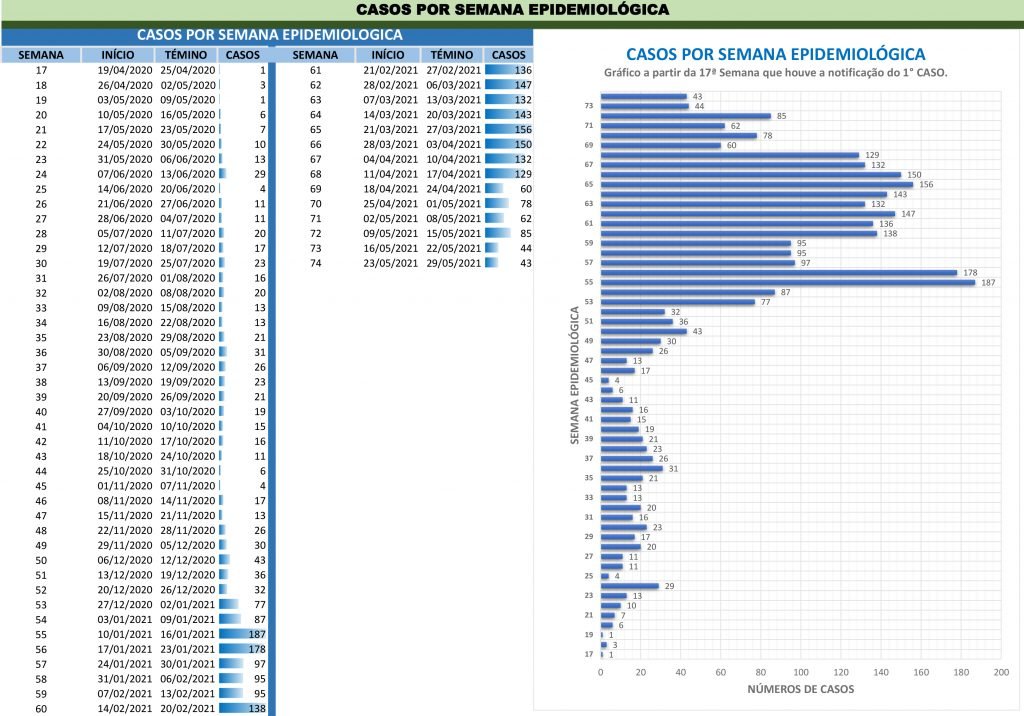The width and height of the screenshot is (1024, 716).
Task: Click the week 74 cell in the table
Action: (315, 263)
